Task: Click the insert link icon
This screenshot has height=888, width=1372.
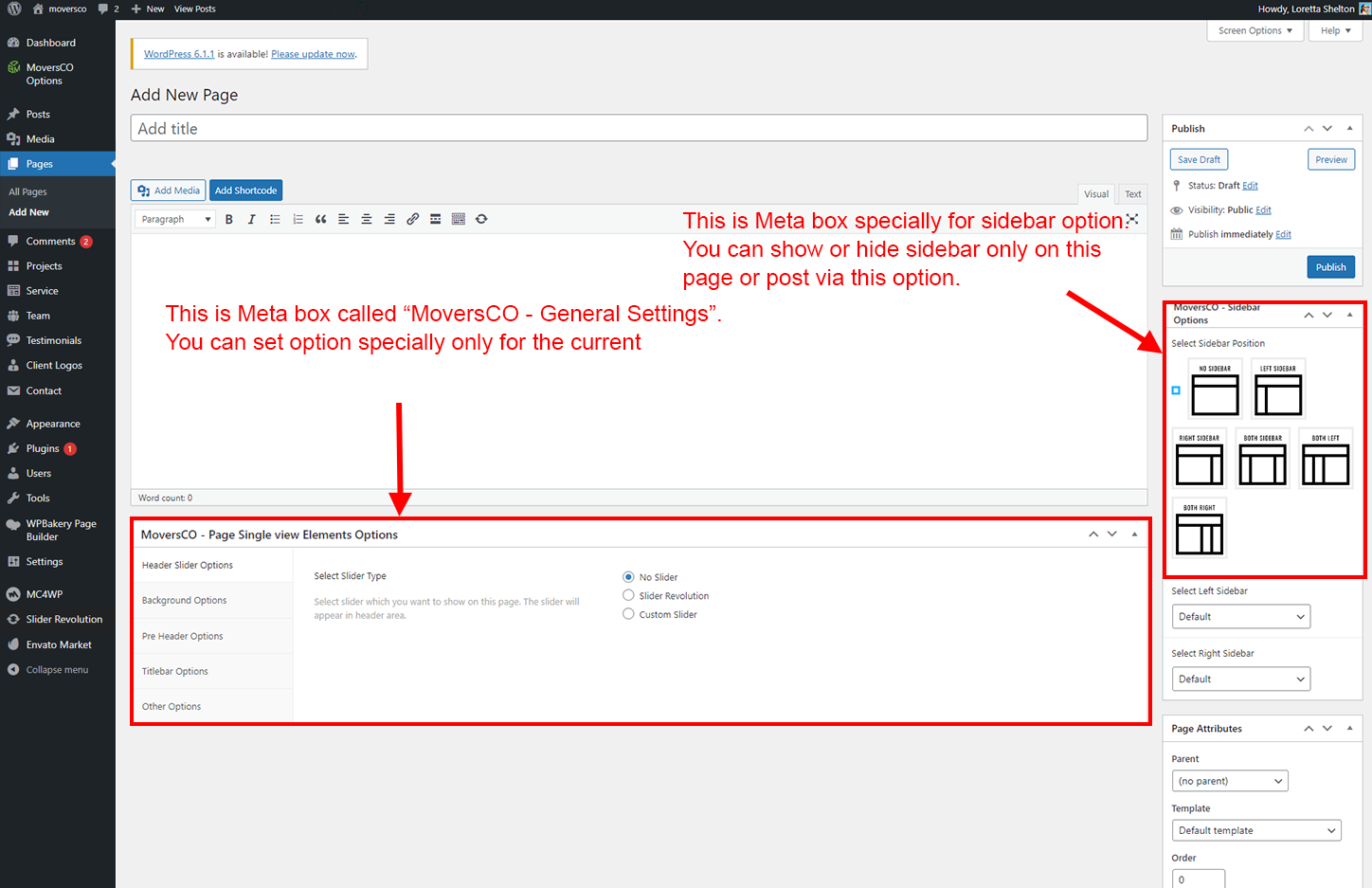Action: pyautogui.click(x=412, y=219)
